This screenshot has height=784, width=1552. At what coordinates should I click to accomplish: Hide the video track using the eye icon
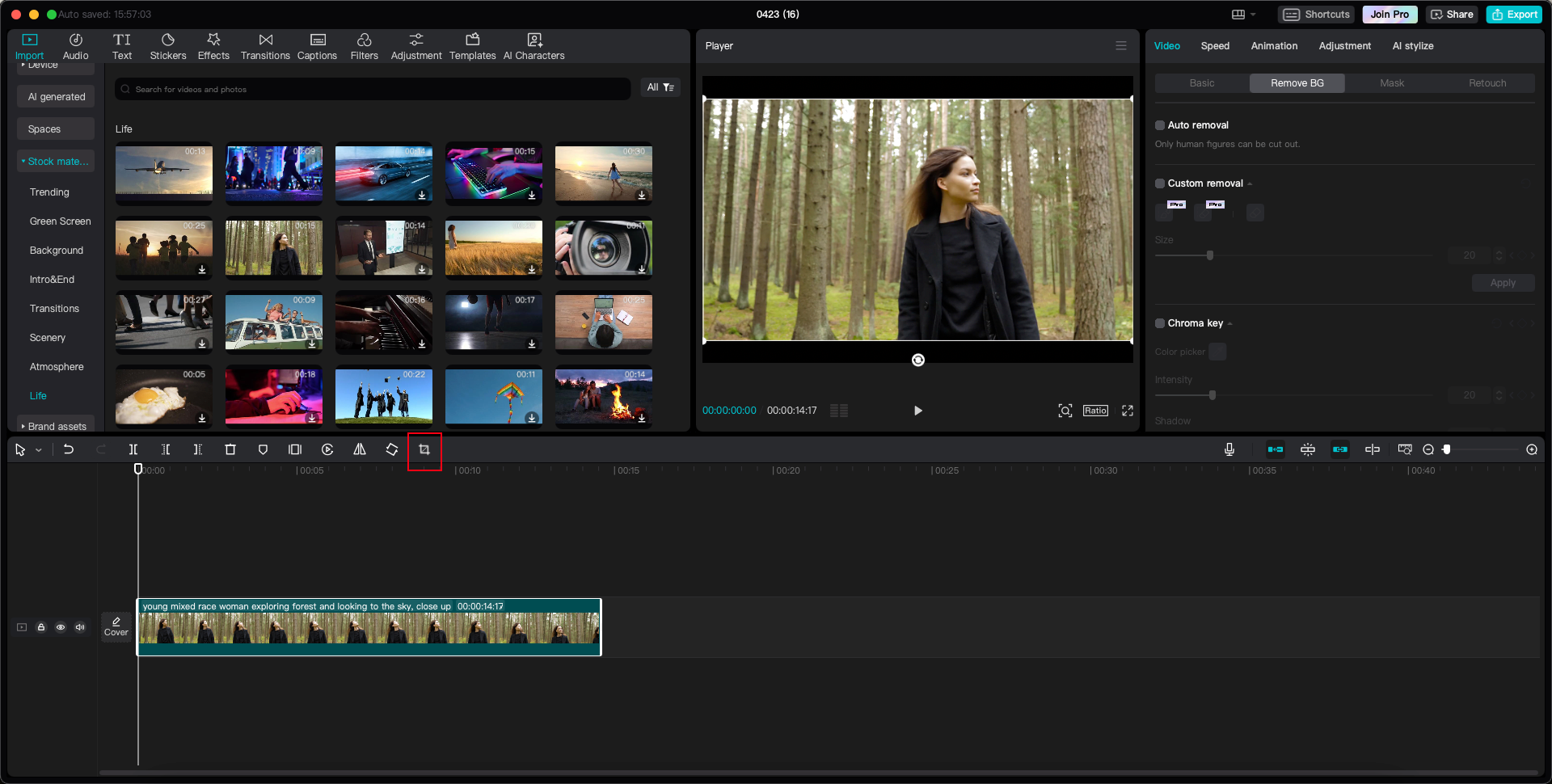point(61,626)
